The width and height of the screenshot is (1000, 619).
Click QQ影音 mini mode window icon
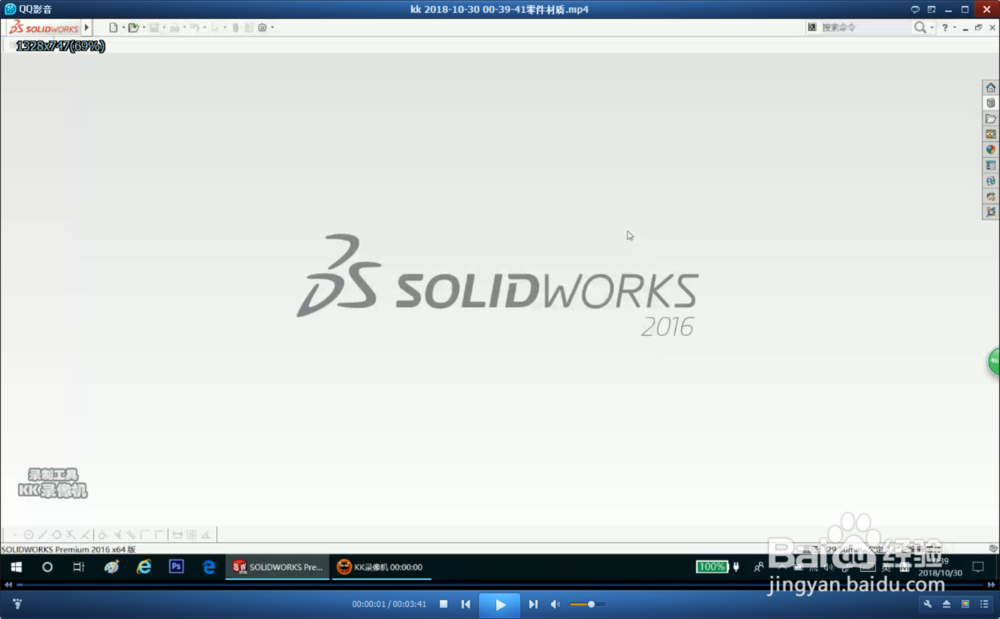pos(931,10)
